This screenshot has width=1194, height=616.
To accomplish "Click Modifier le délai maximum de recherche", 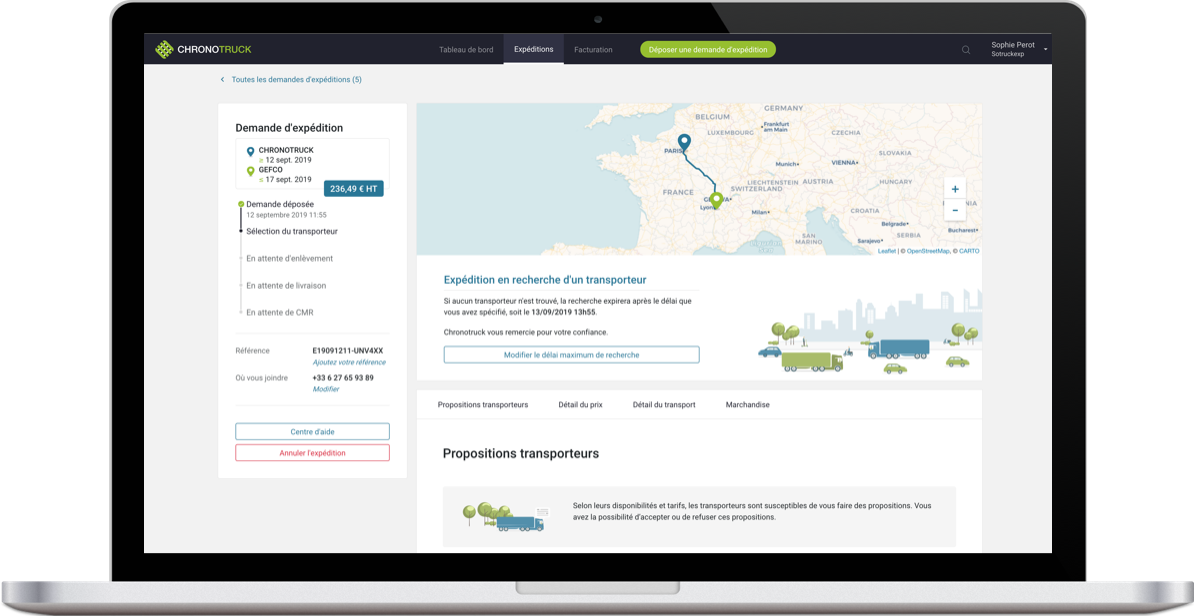I will pos(571,354).
